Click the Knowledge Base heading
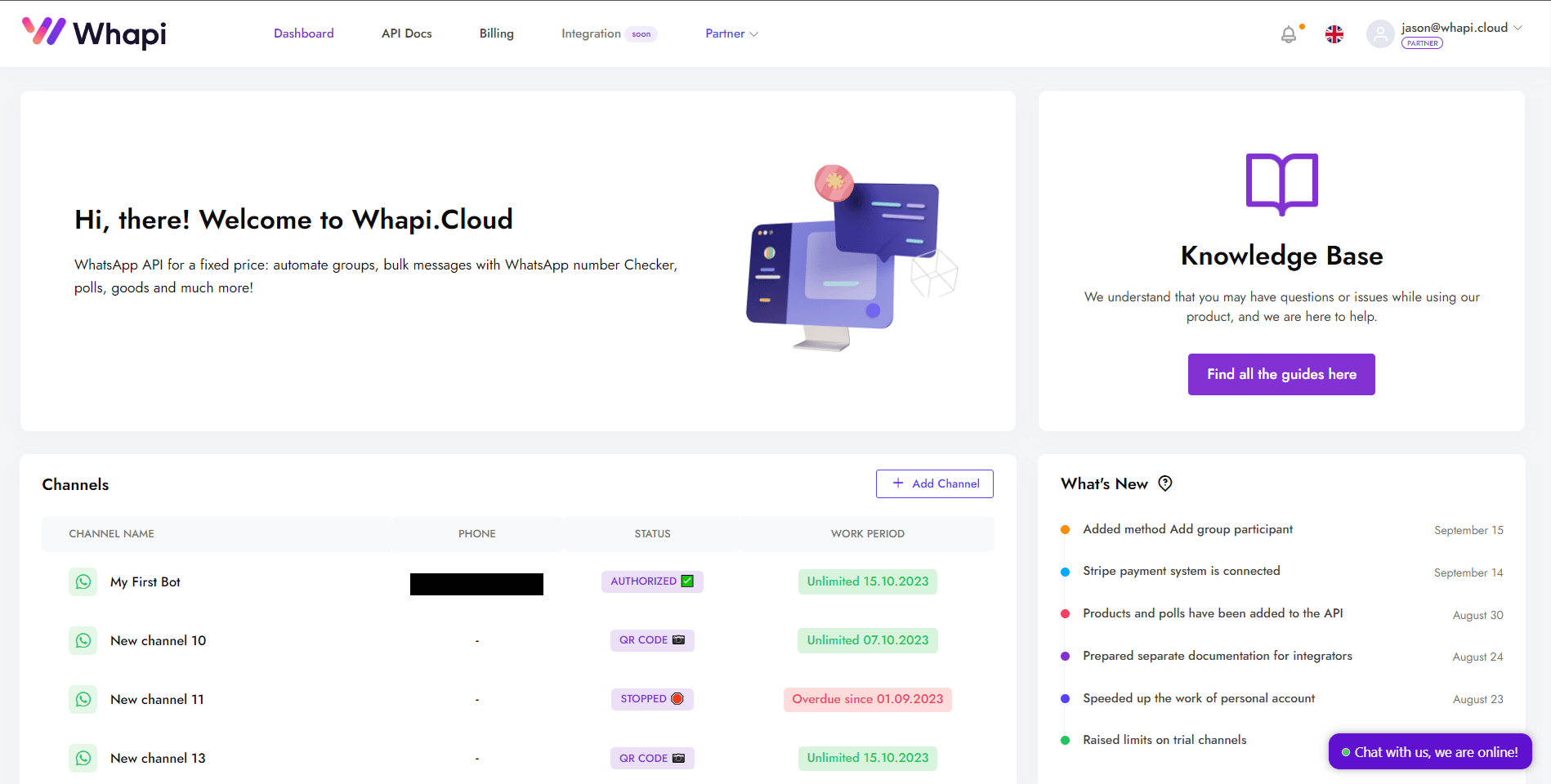 pyautogui.click(x=1281, y=256)
